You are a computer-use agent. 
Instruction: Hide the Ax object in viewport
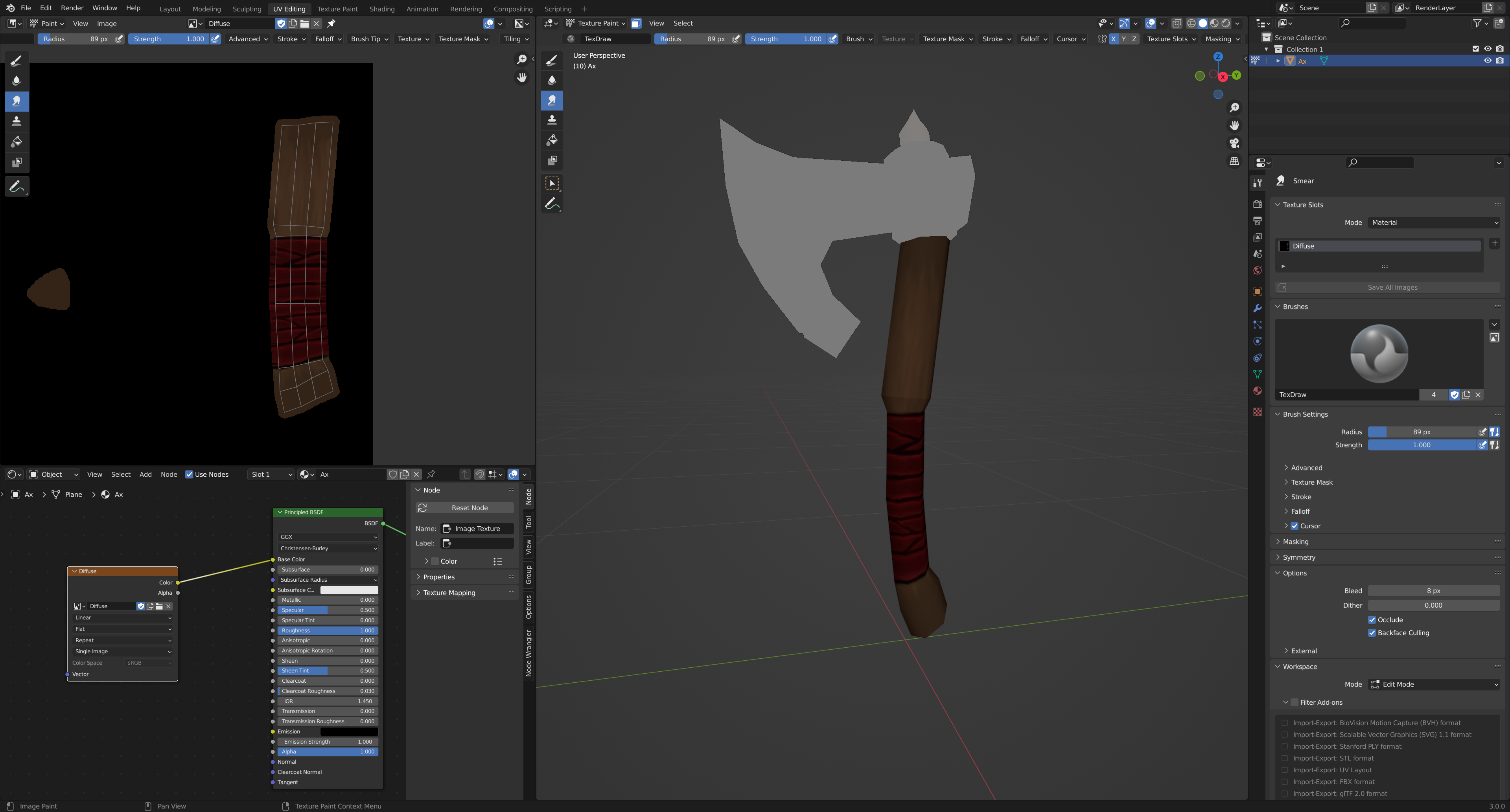pyautogui.click(x=1487, y=61)
